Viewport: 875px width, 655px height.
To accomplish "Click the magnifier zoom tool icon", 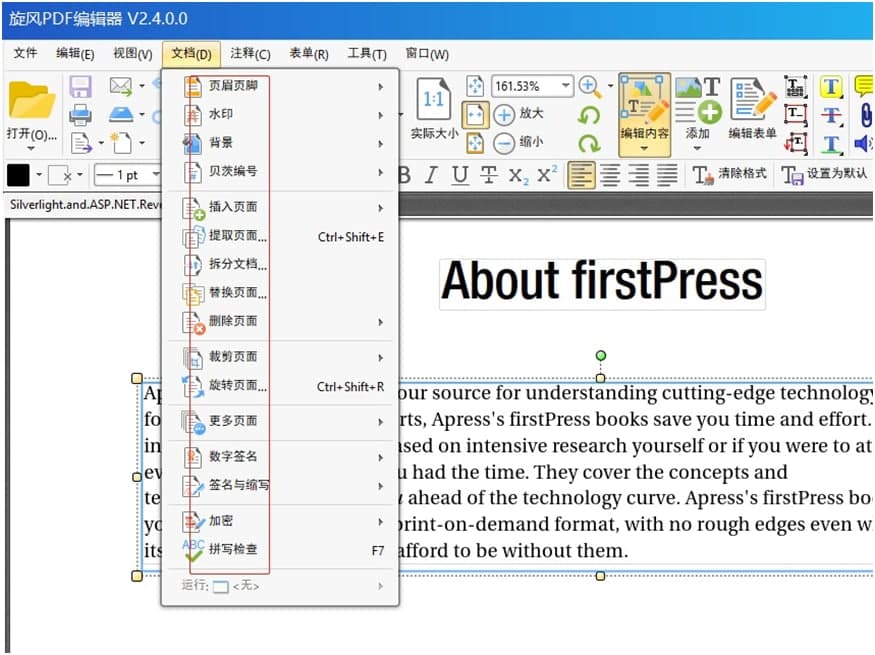I will [590, 86].
